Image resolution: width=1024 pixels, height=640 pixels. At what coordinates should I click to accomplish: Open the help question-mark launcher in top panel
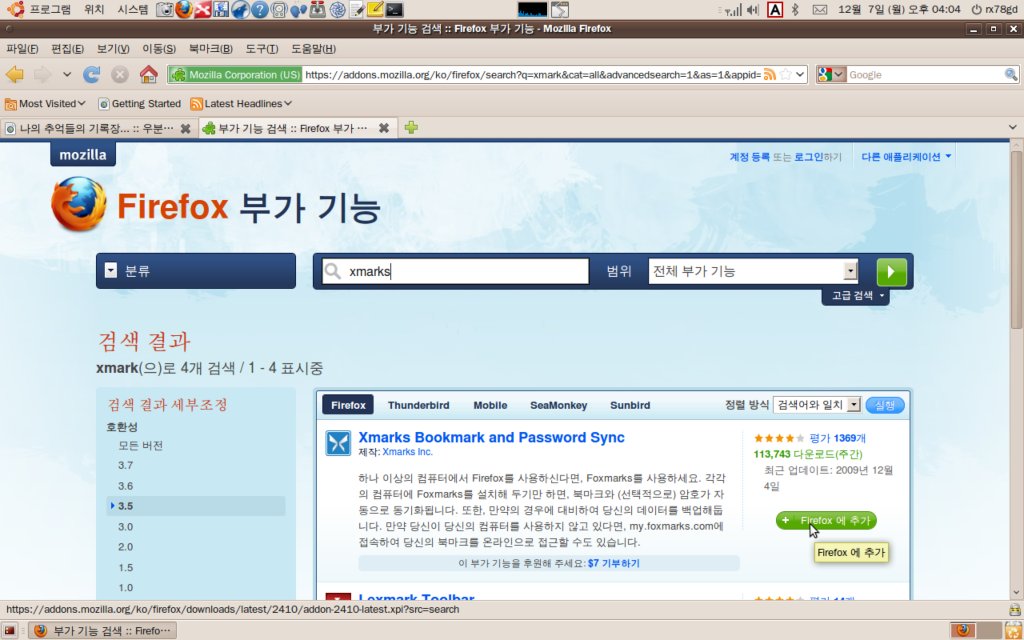coord(260,9)
